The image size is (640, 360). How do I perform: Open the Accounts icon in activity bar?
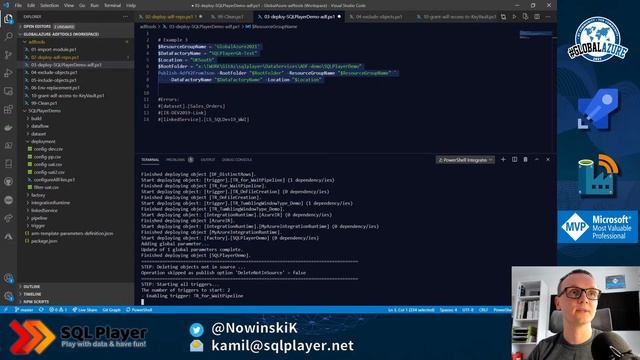click(x=8, y=278)
